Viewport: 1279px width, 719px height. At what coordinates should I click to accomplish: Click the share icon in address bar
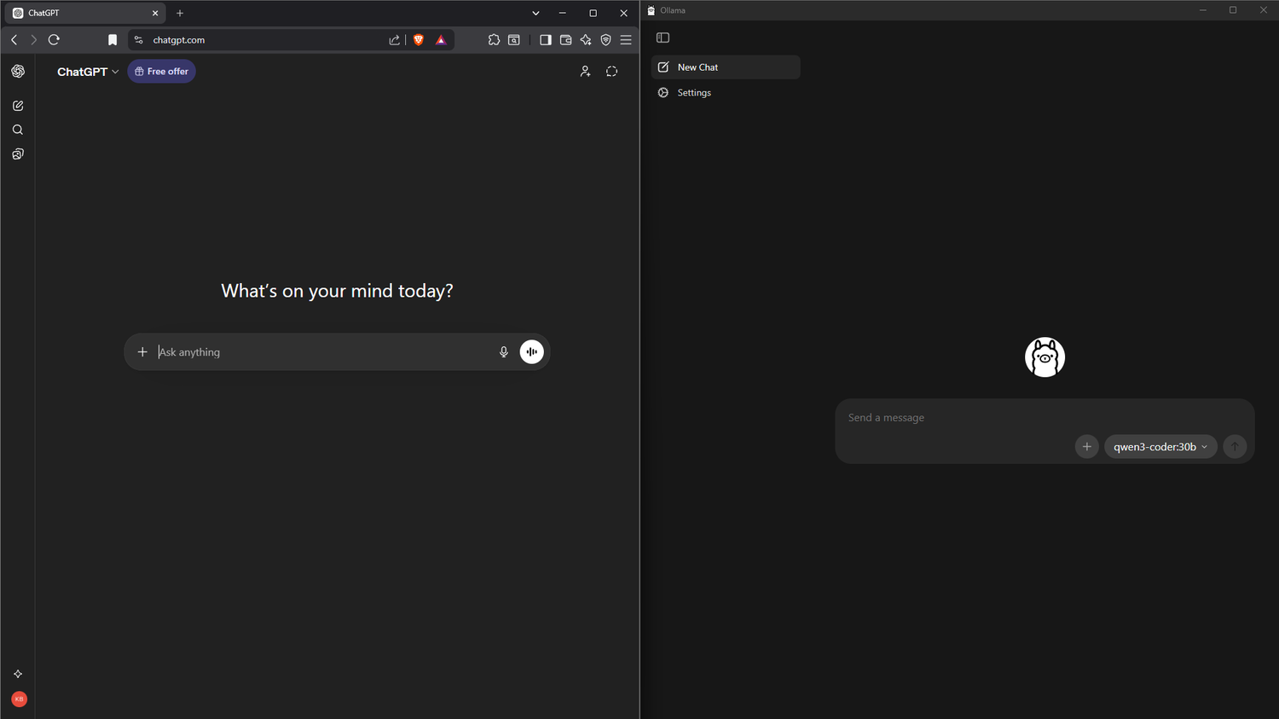(x=394, y=40)
